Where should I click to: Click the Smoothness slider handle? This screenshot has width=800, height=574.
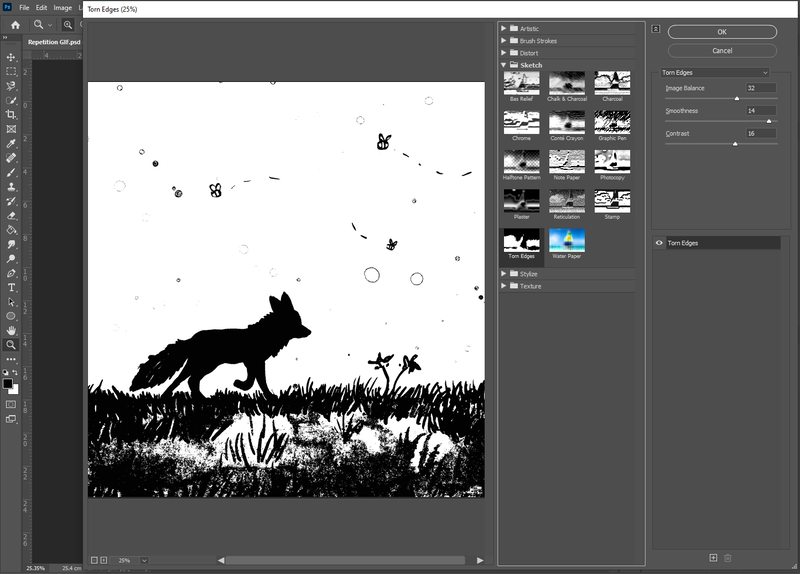point(768,121)
